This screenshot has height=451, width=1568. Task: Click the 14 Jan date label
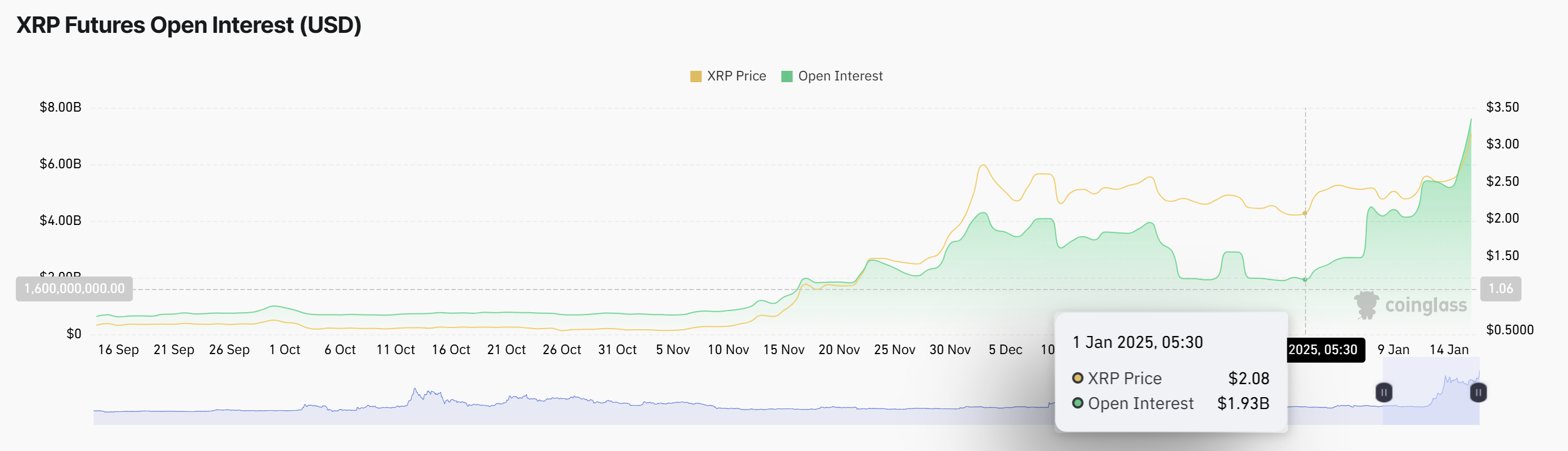1449,350
